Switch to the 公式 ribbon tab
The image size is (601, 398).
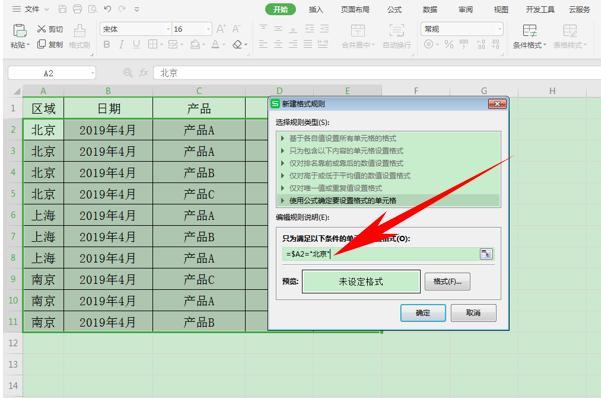(394, 10)
